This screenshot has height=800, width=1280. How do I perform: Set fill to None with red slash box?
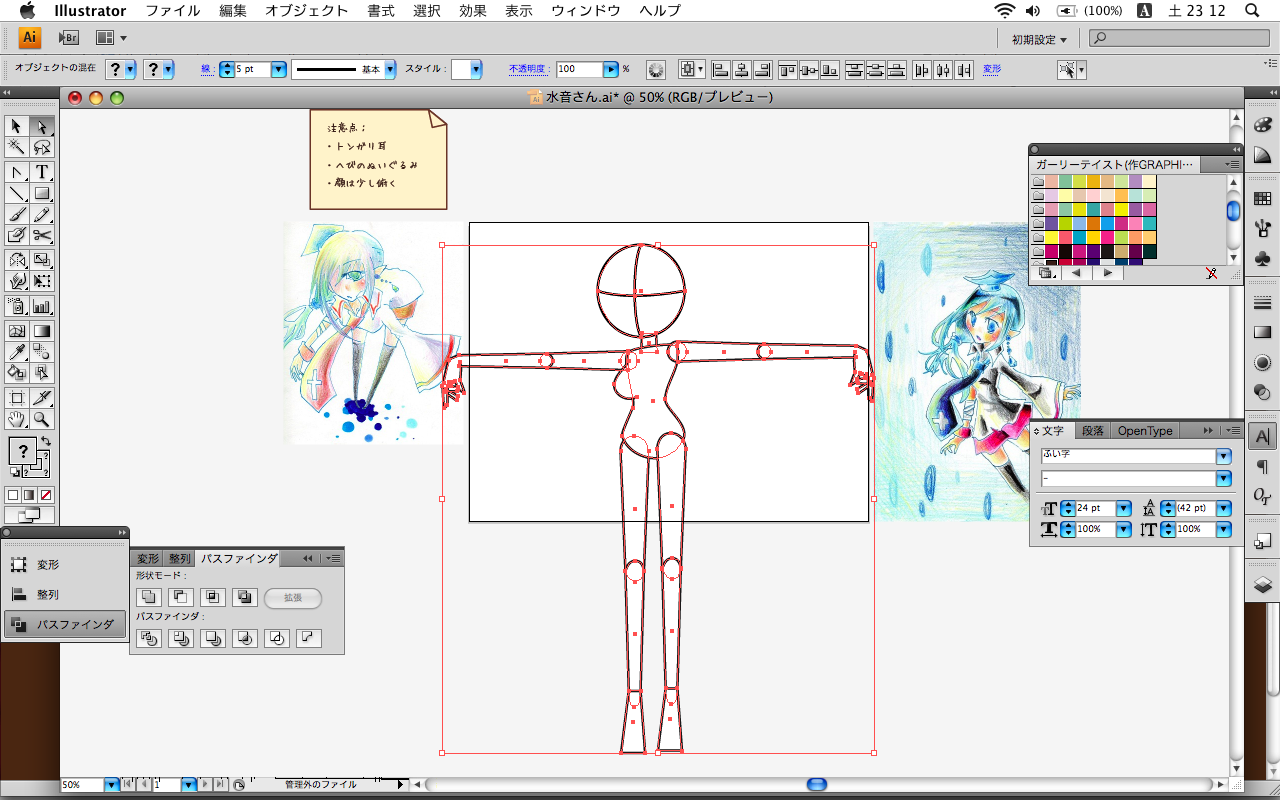tap(46, 495)
